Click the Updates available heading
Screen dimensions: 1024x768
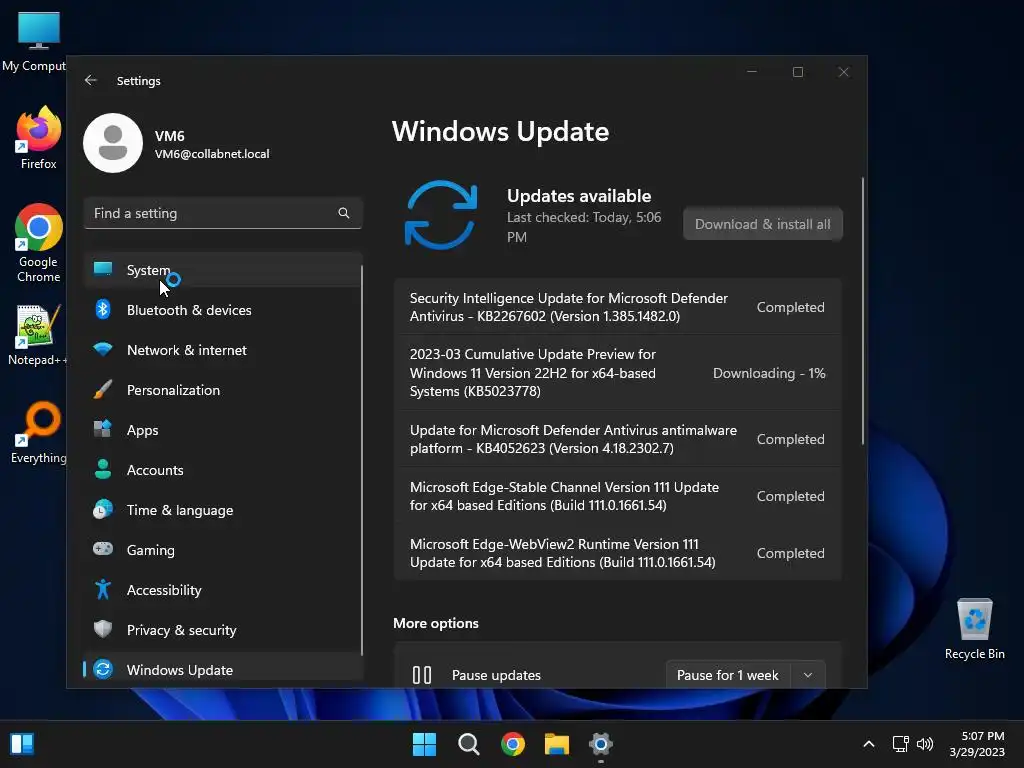[579, 196]
